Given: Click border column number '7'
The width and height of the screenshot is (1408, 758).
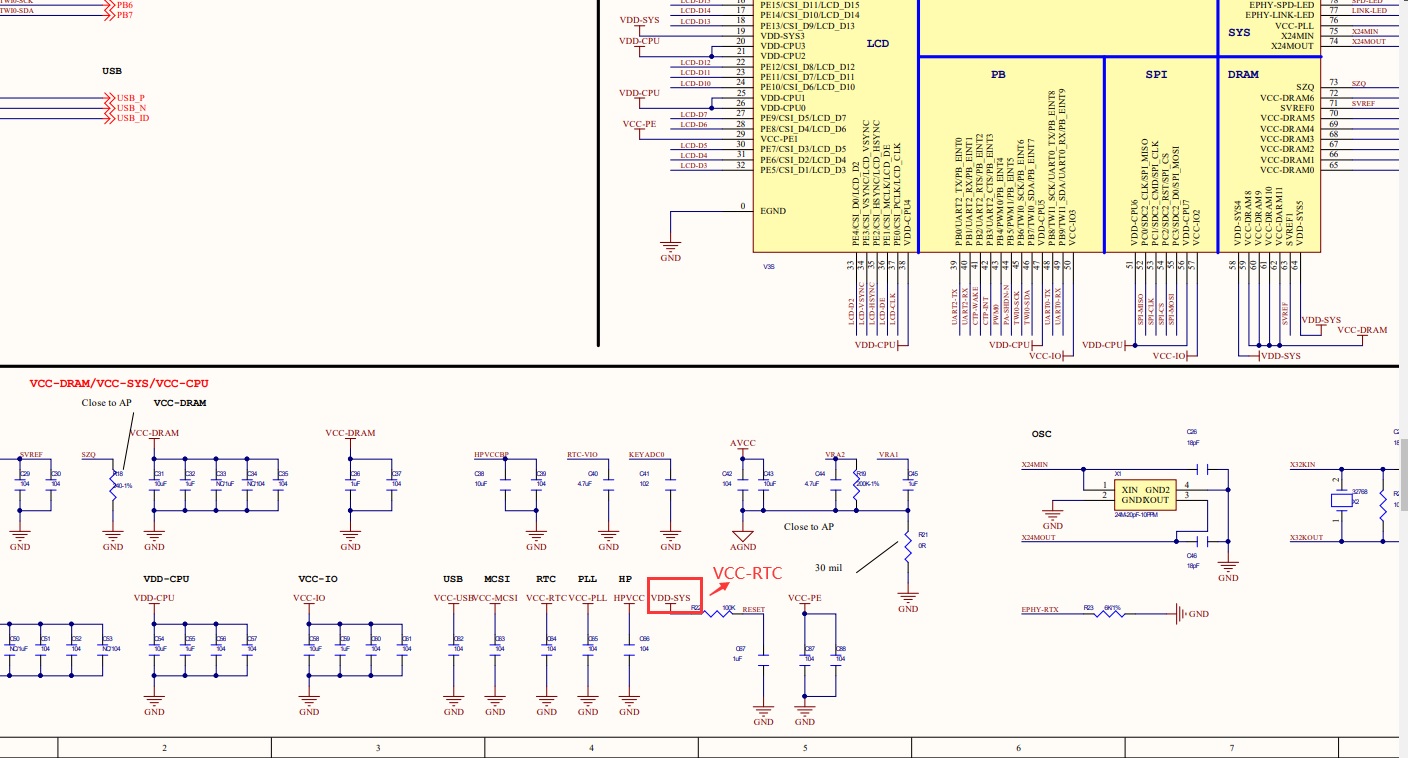Looking at the screenshot, I should [1232, 748].
